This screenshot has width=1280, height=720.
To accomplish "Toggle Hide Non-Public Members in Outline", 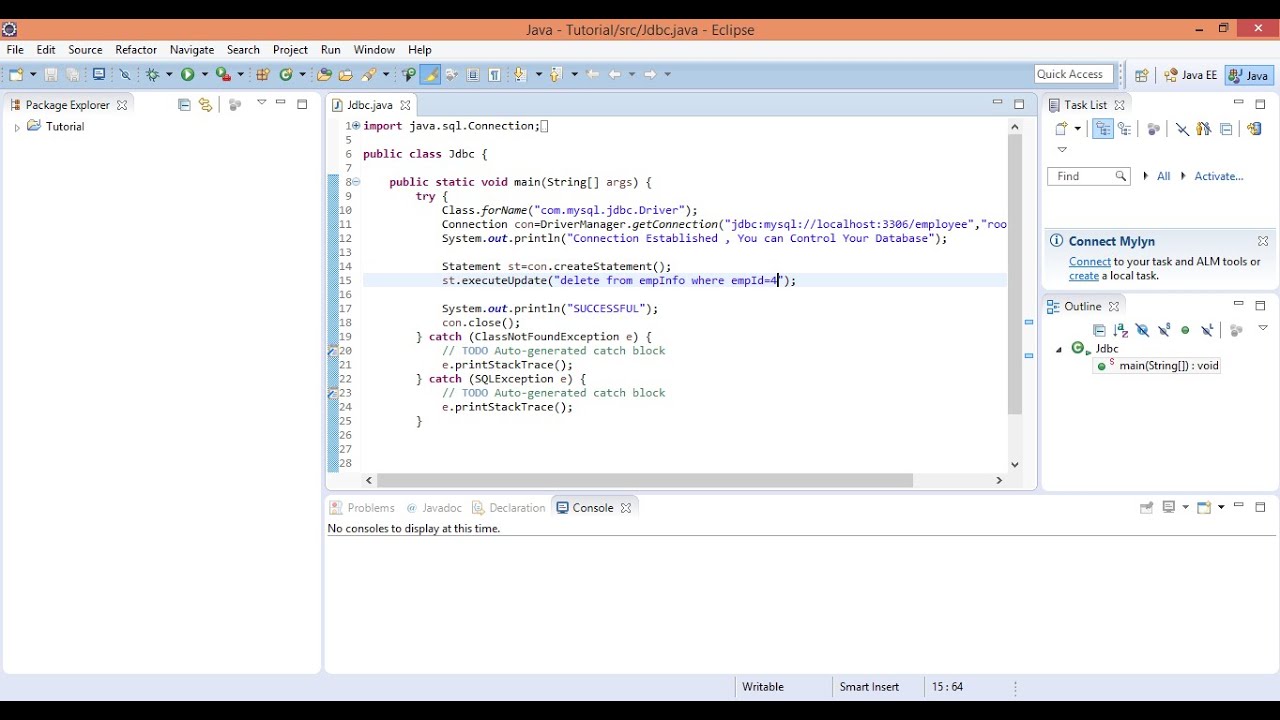I will pos(1185,330).
